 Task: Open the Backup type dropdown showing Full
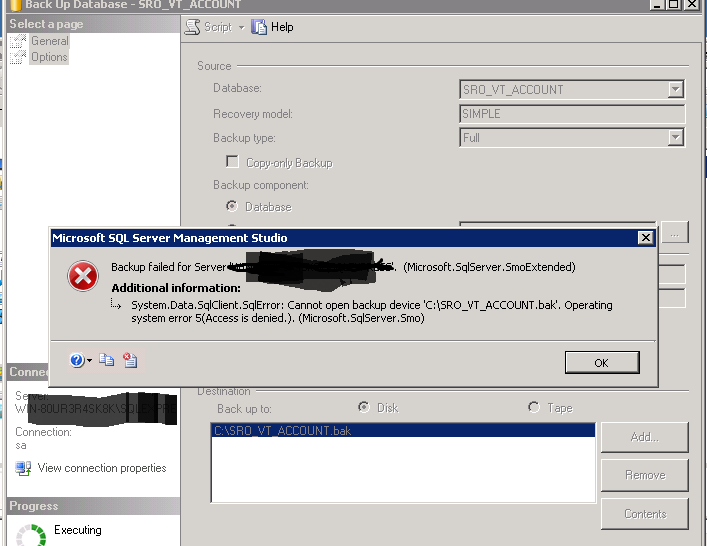572,138
